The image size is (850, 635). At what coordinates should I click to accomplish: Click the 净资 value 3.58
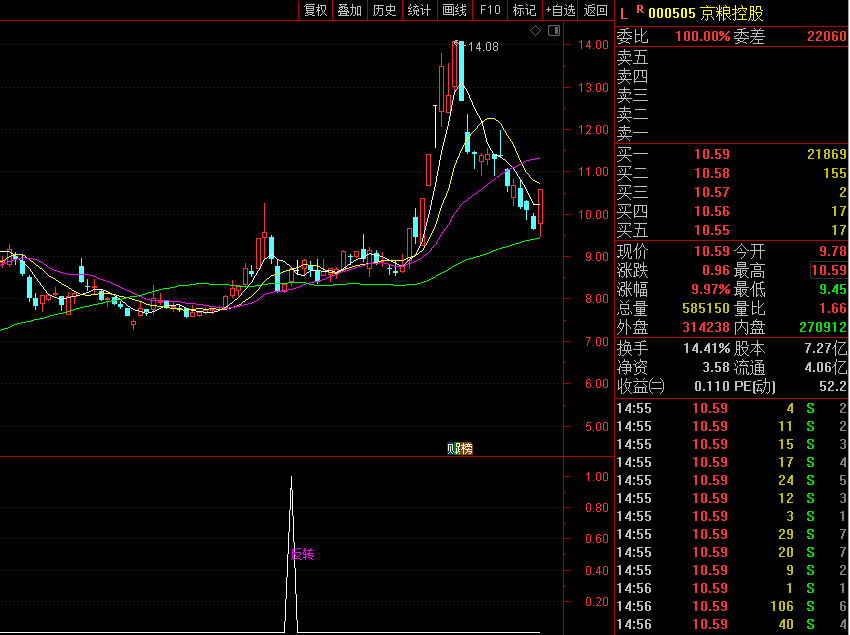point(716,368)
